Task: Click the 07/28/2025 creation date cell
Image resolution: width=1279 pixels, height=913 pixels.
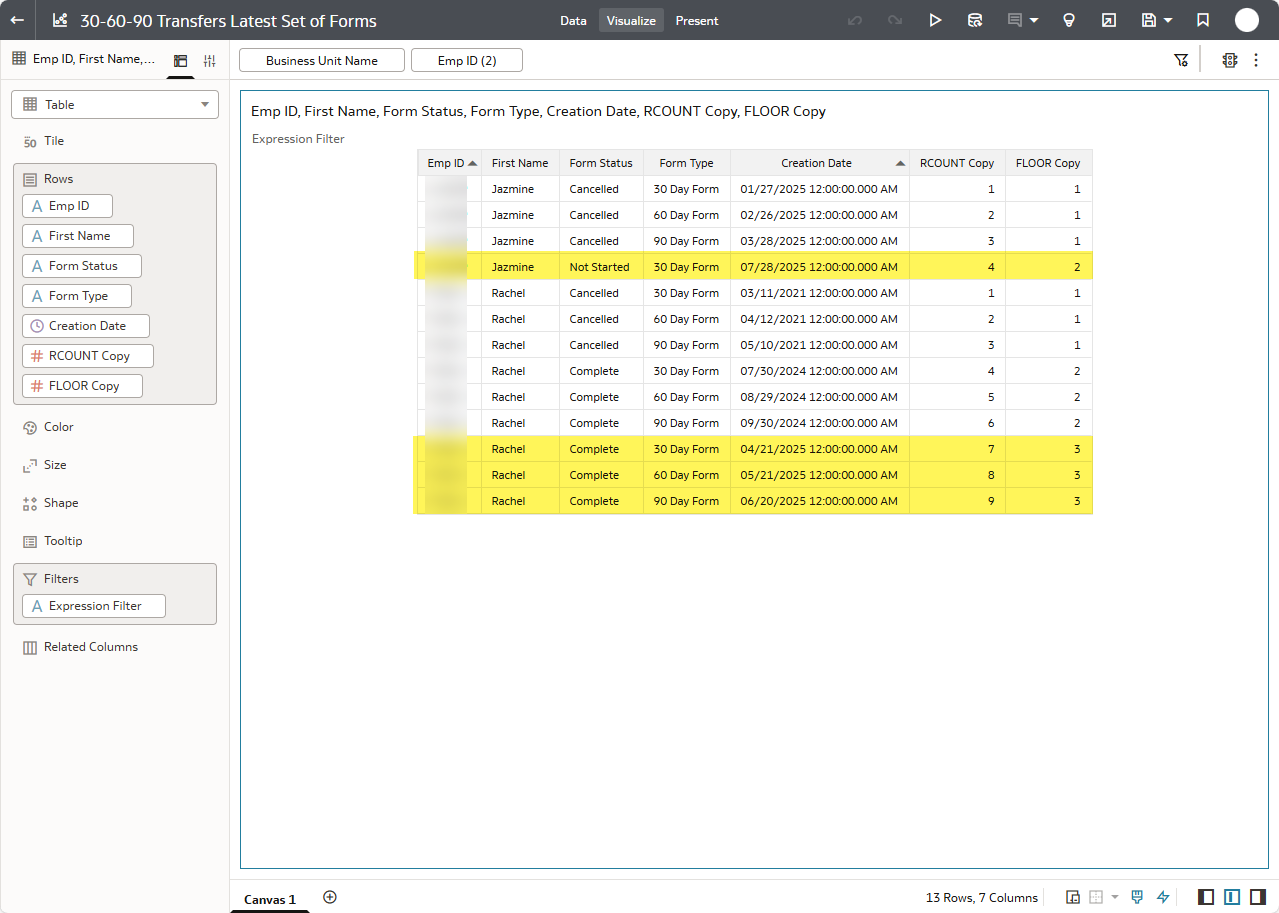Action: 819,267
